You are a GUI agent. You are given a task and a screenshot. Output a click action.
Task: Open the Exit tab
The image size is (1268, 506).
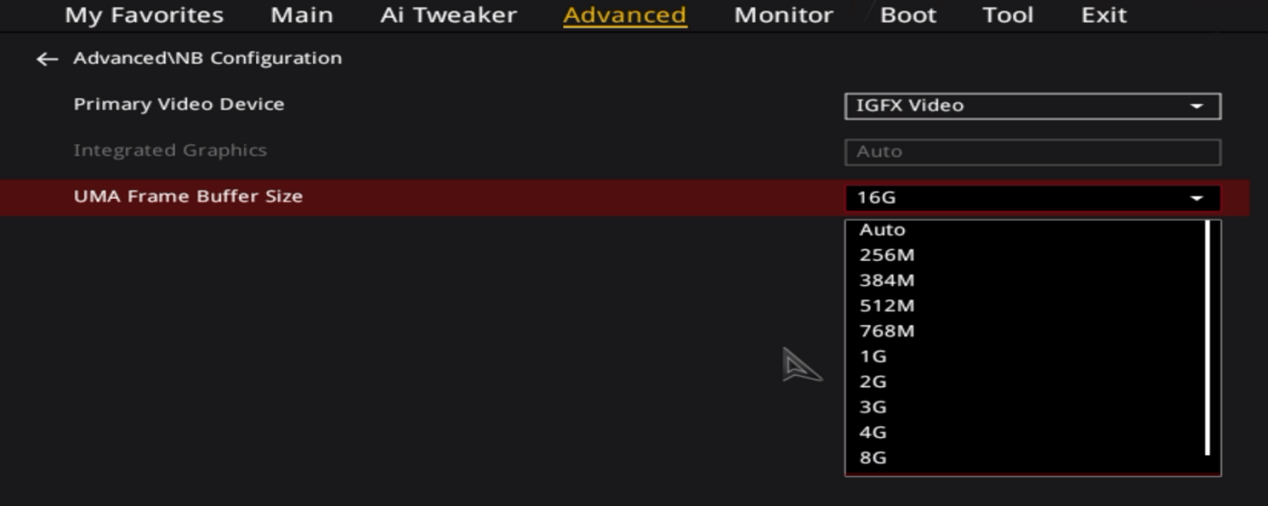click(x=1103, y=15)
